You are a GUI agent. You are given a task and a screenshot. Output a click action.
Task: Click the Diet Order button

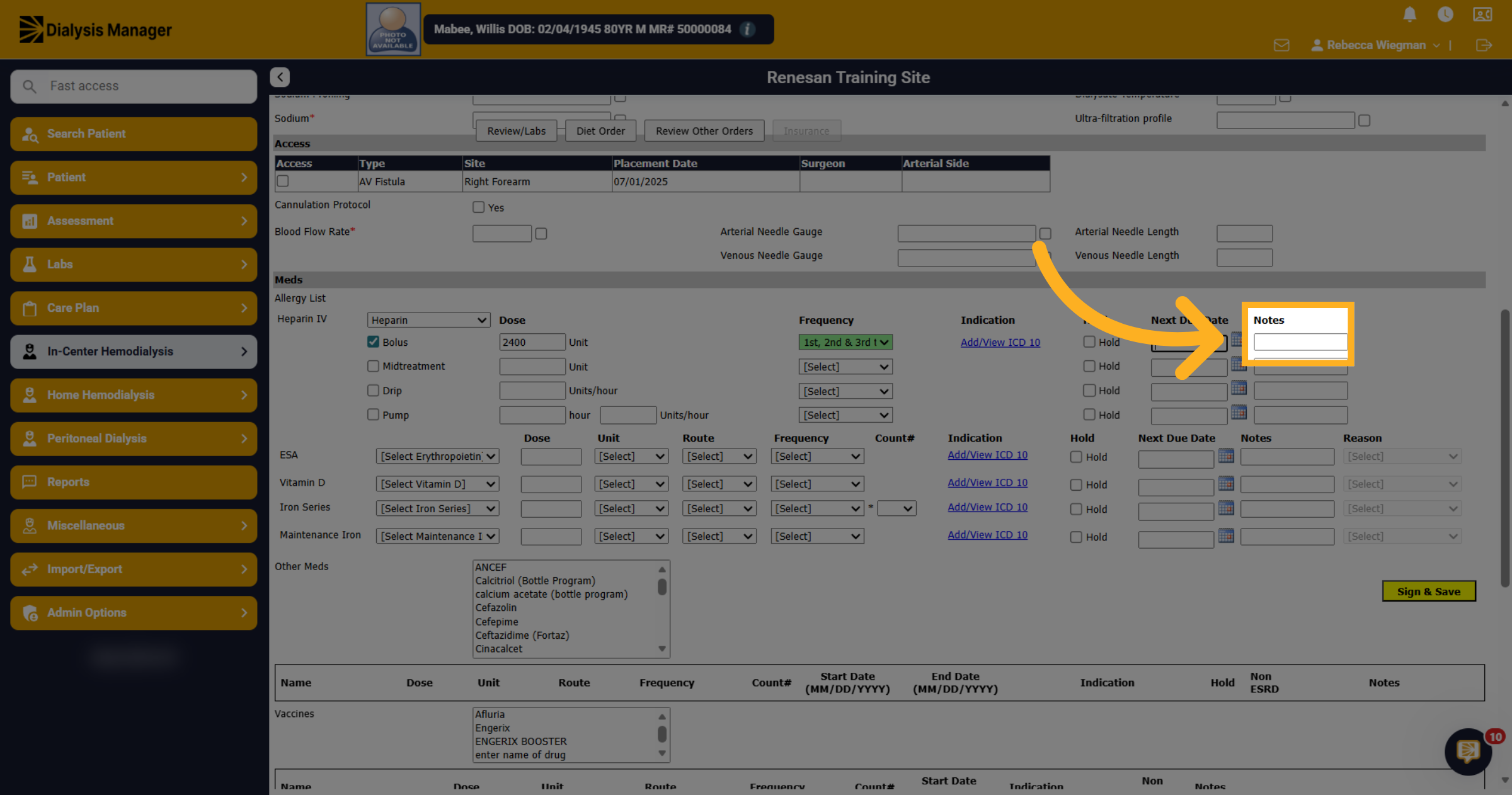coord(600,131)
